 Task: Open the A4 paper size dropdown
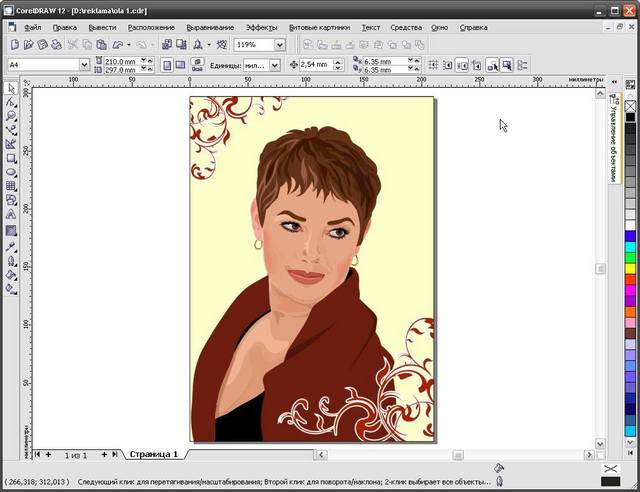[84, 65]
